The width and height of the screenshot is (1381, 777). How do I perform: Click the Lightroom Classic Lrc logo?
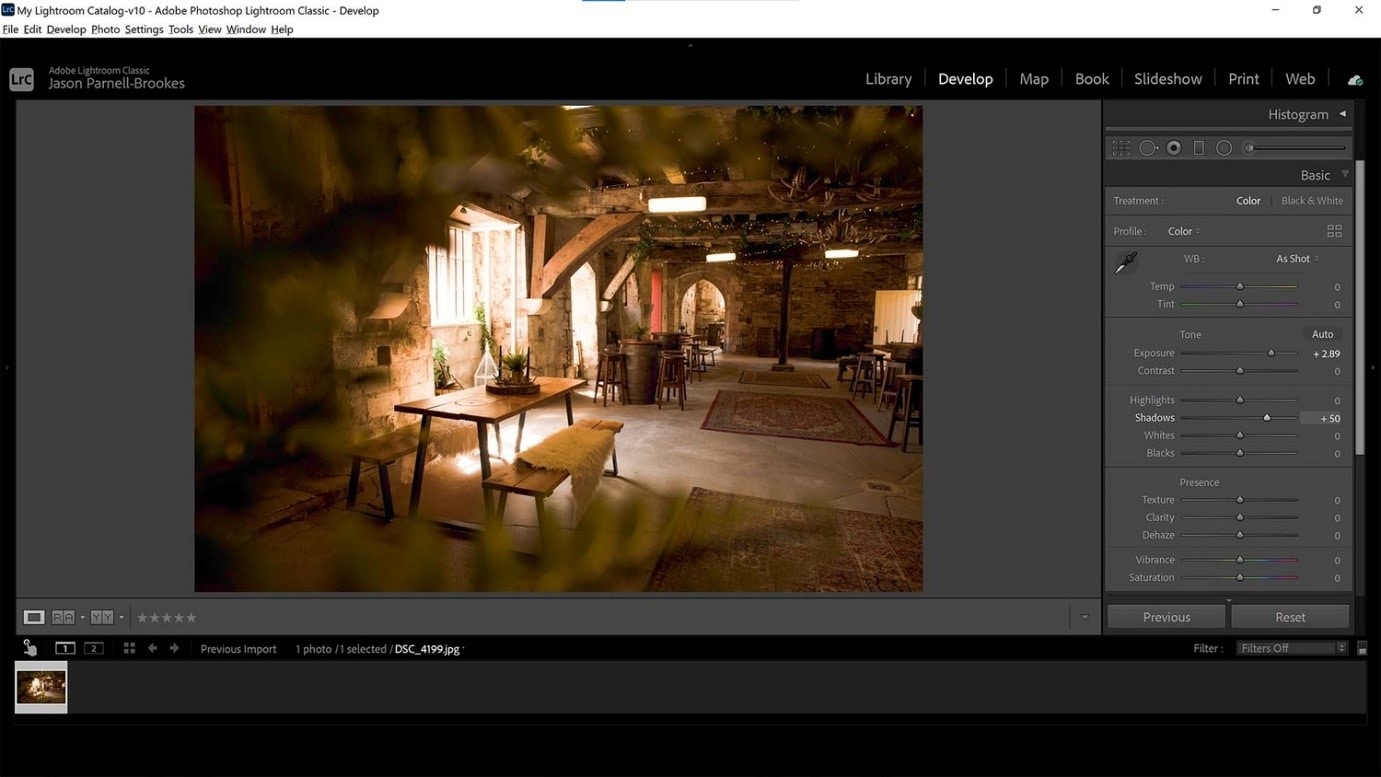21,79
